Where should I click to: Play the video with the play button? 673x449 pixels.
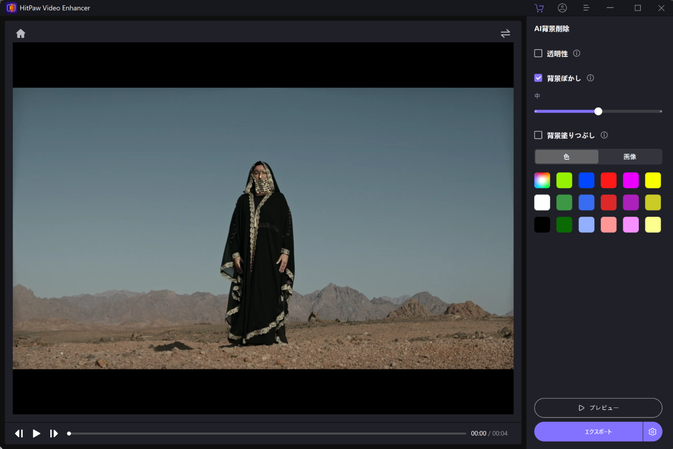click(37, 433)
